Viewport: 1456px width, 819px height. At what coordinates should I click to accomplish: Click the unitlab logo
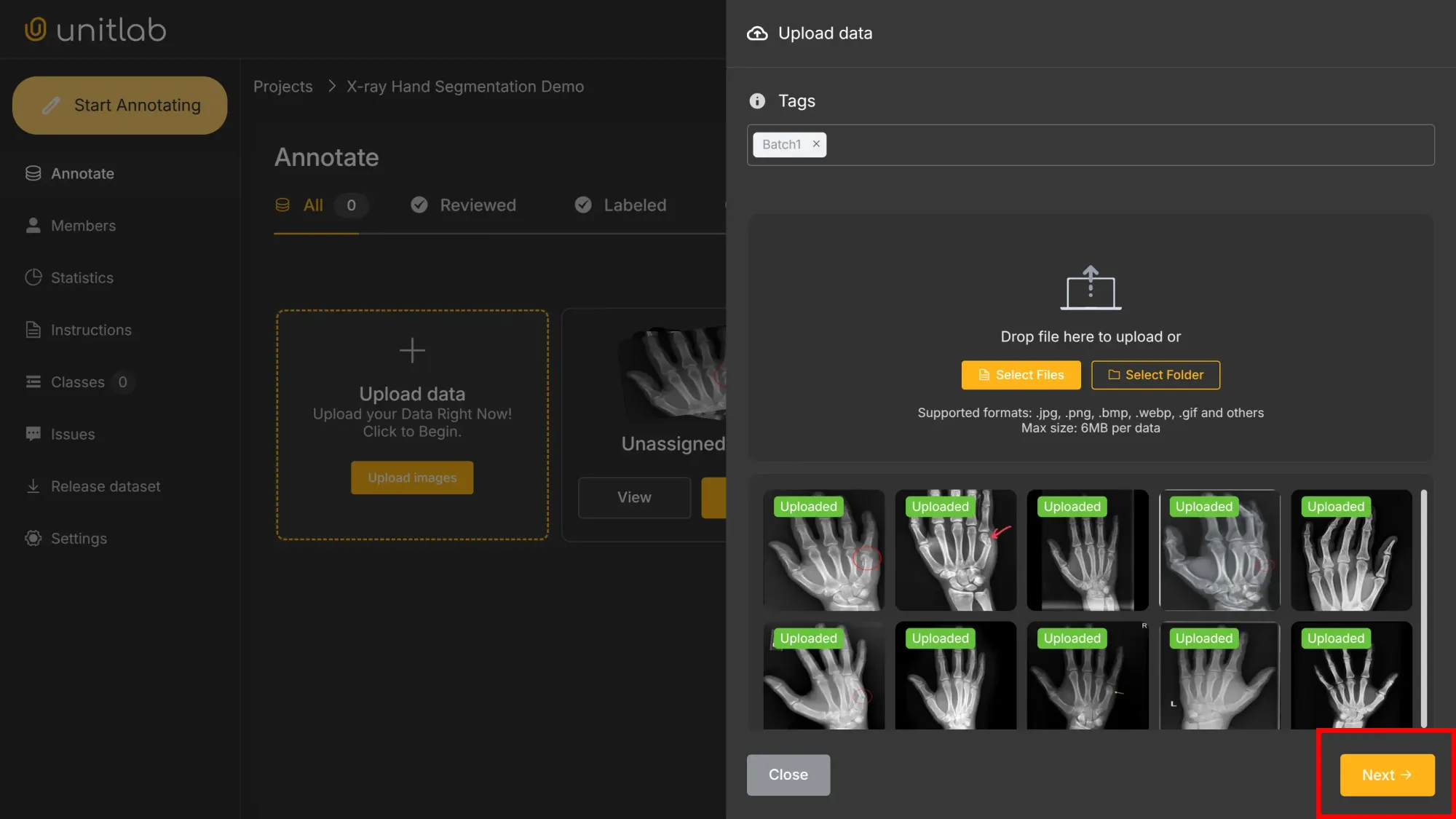pyautogui.click(x=95, y=29)
